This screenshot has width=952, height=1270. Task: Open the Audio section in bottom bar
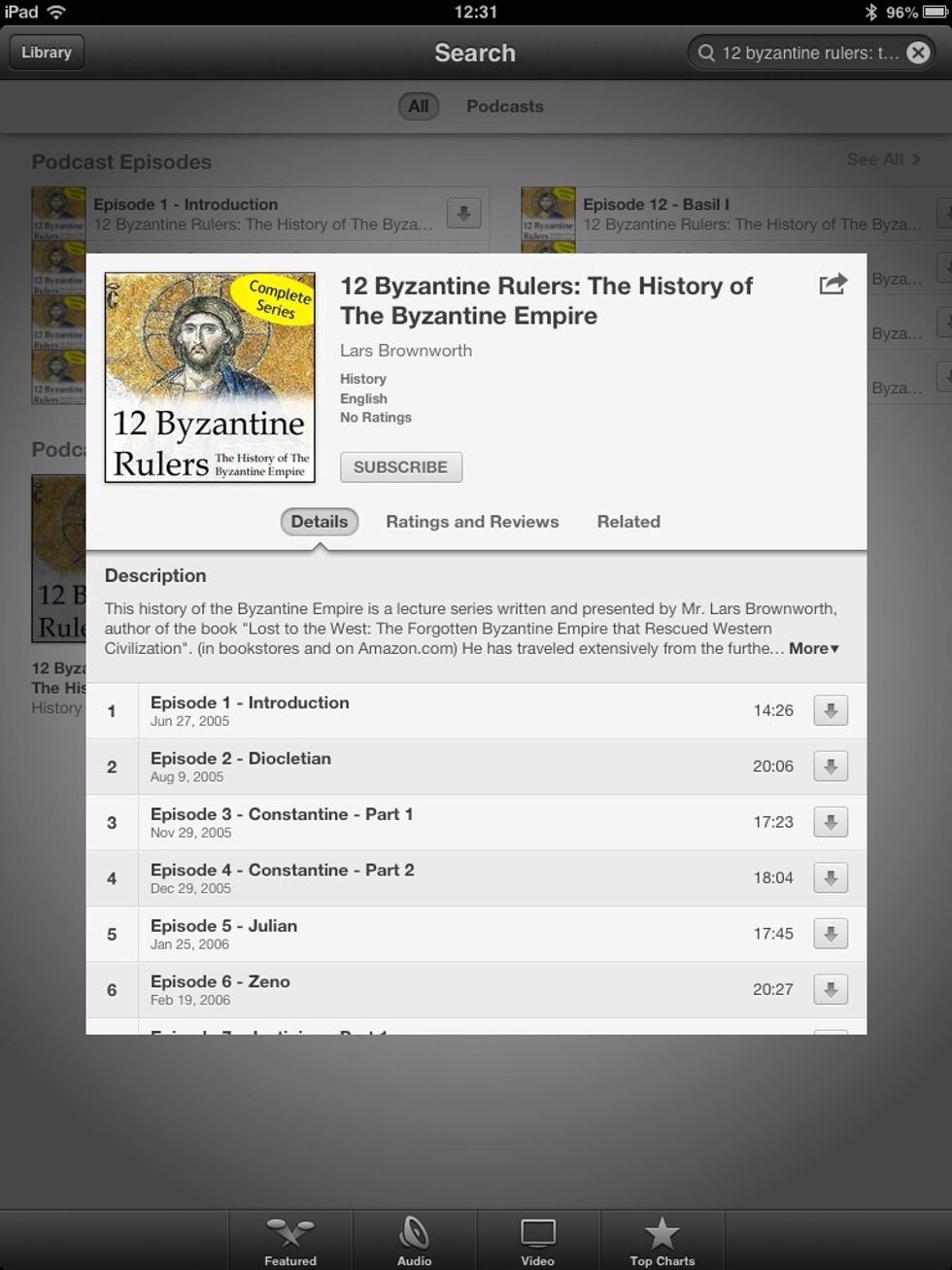(x=414, y=1241)
